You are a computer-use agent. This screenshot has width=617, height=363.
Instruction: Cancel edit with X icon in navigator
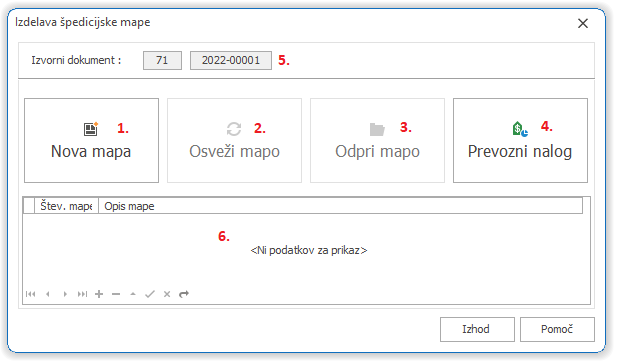click(x=167, y=294)
